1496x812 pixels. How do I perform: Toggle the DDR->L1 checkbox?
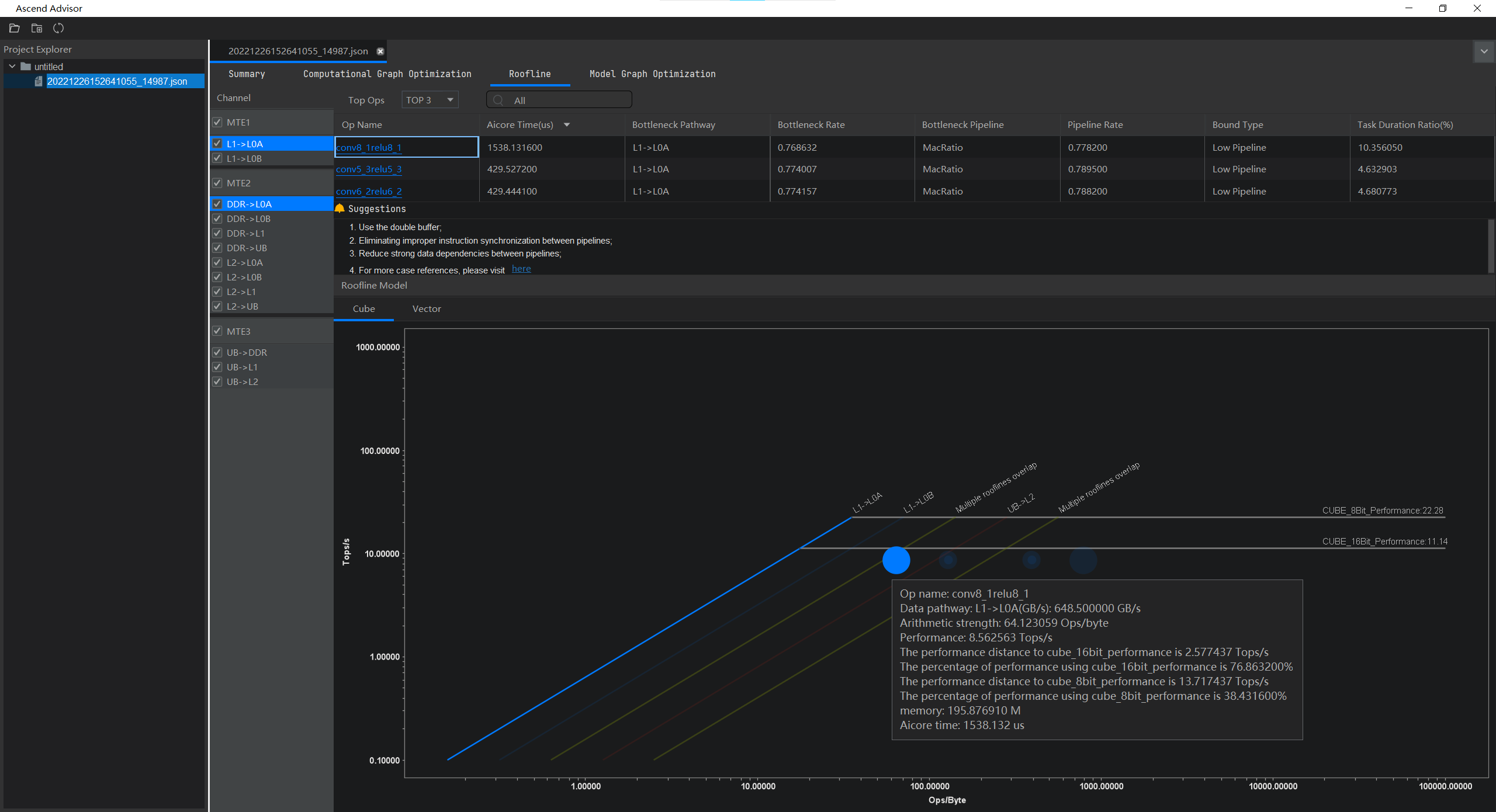[217, 233]
